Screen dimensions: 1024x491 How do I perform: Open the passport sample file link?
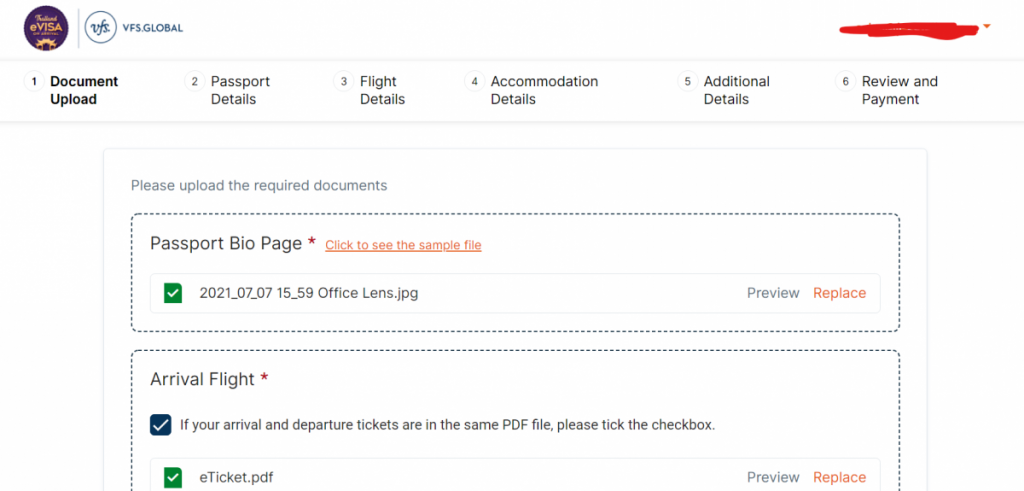pos(403,246)
